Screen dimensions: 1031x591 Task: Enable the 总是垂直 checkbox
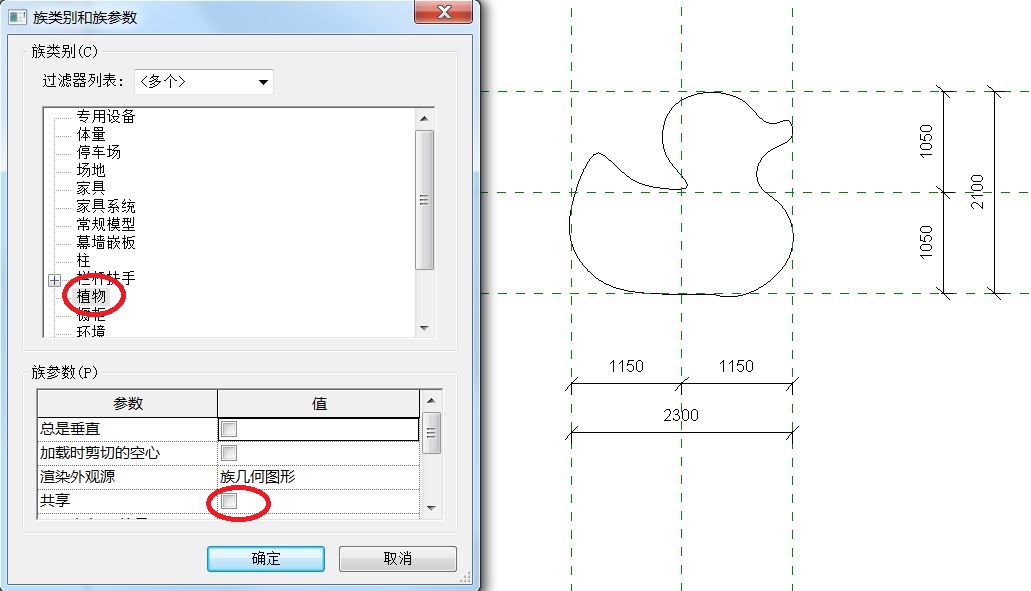coord(229,429)
